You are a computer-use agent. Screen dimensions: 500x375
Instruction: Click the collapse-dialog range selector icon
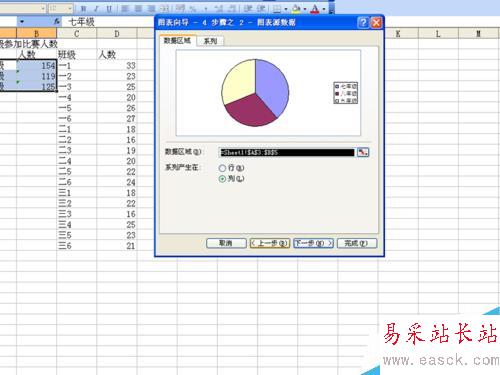(x=363, y=152)
